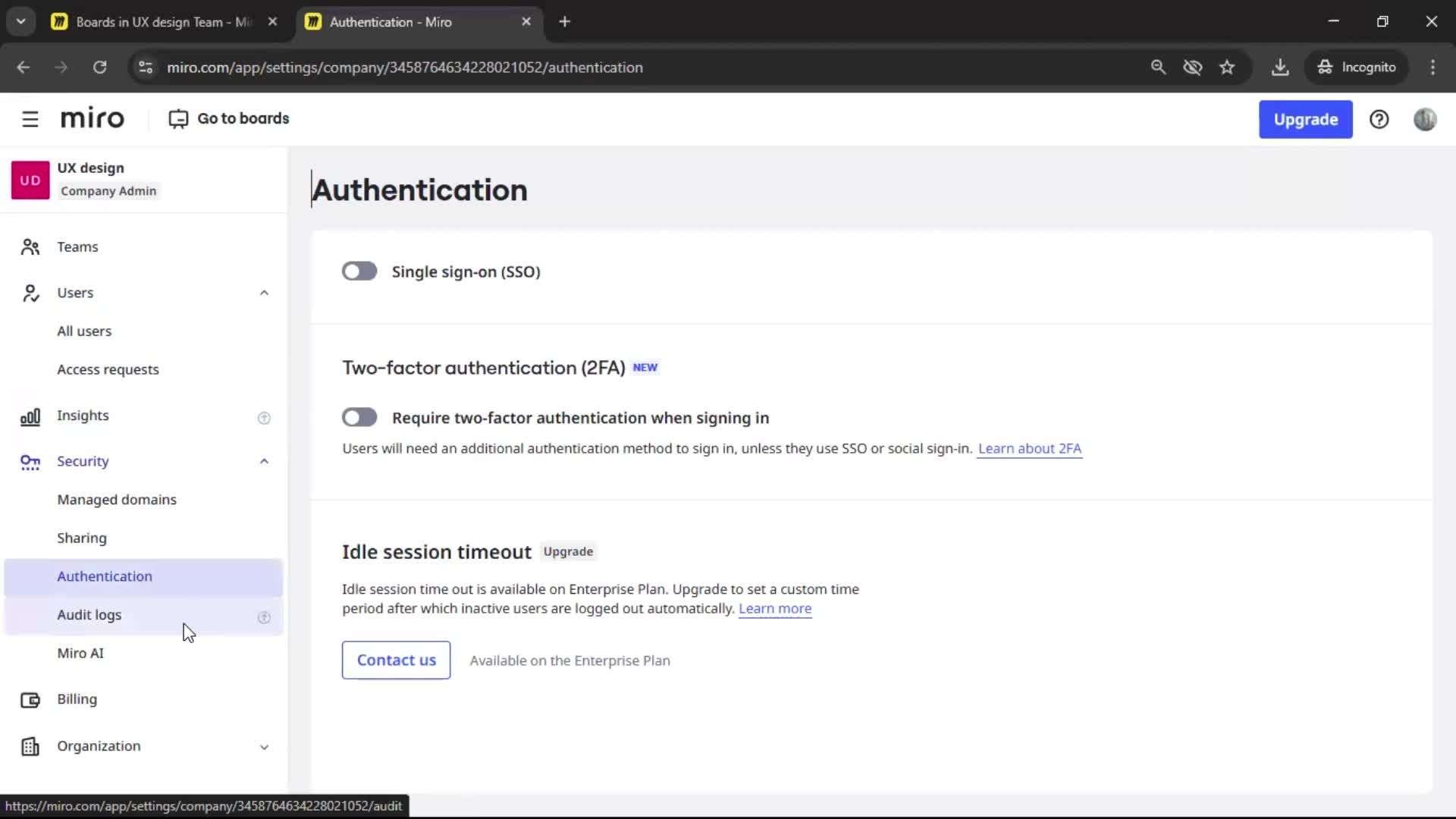Screen dimensions: 1456x819
Task: Click the Organization building icon
Action: tap(30, 747)
